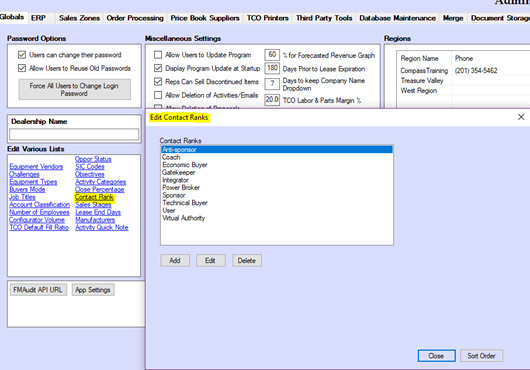Open the Challenges list link
Image resolution: width=530 pixels, height=370 pixels.
[24, 174]
